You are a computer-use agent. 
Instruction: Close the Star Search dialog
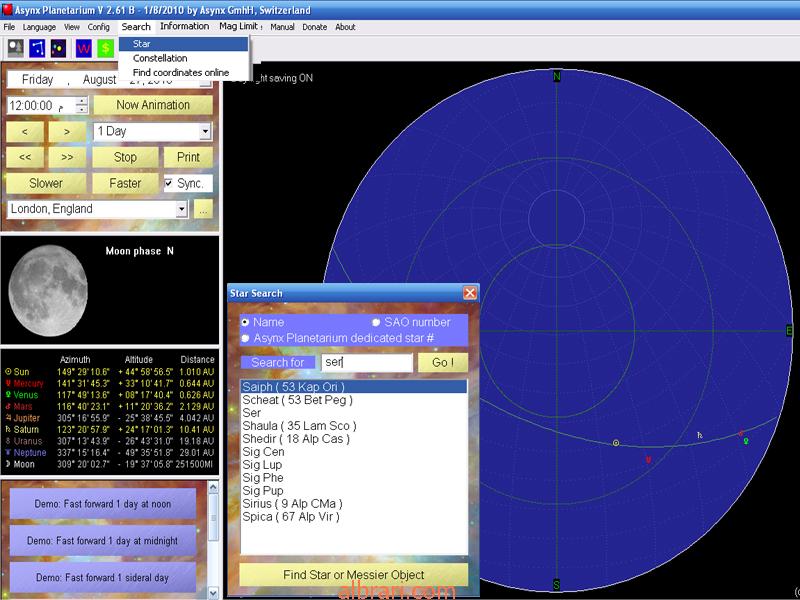pyautogui.click(x=470, y=293)
